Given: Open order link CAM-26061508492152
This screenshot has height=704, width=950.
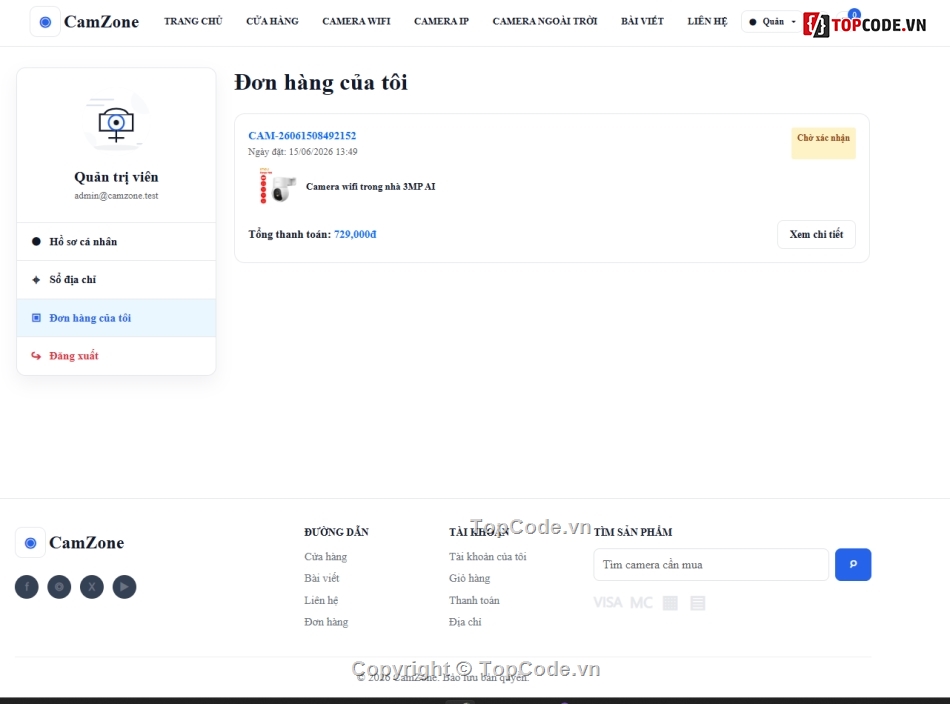Looking at the screenshot, I should (302, 136).
